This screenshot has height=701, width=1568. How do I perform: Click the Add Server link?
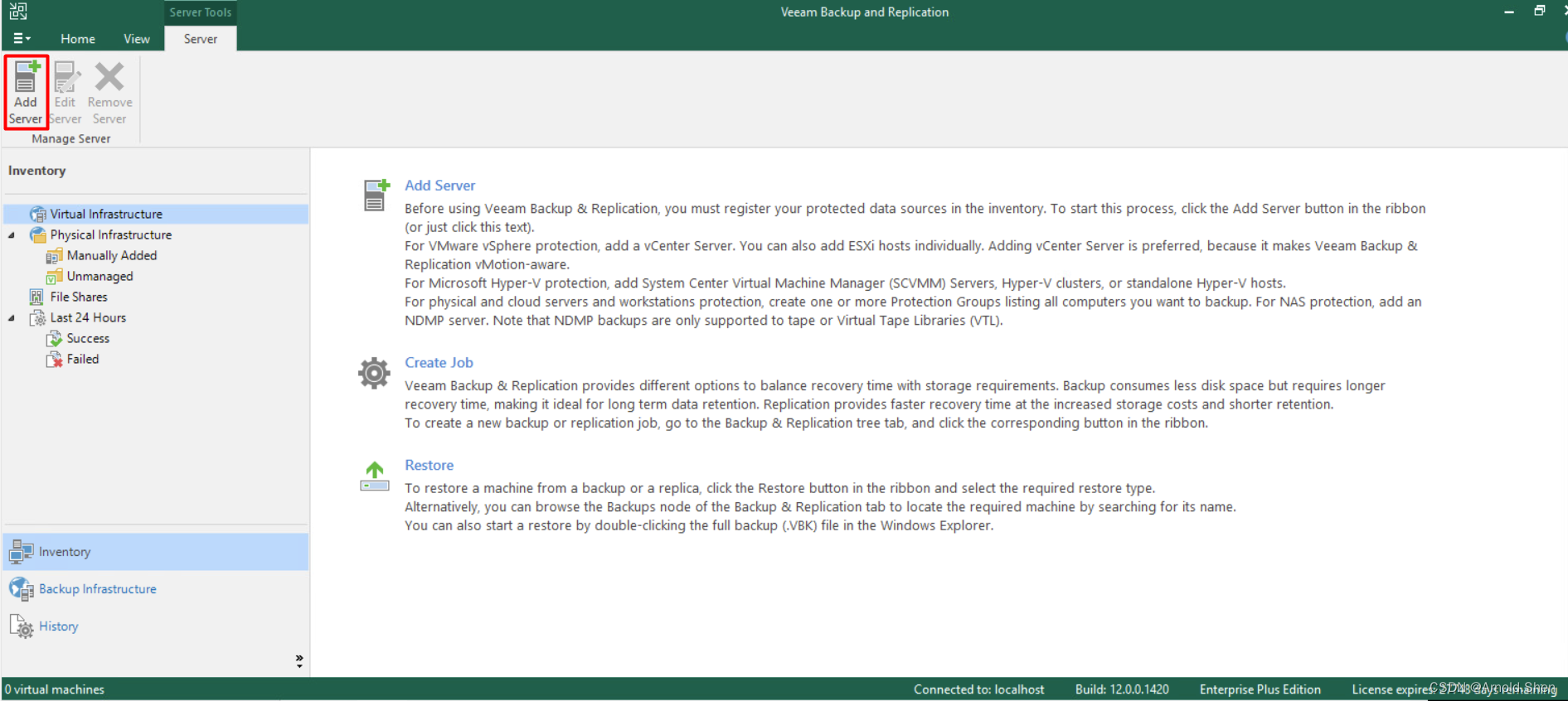(439, 186)
